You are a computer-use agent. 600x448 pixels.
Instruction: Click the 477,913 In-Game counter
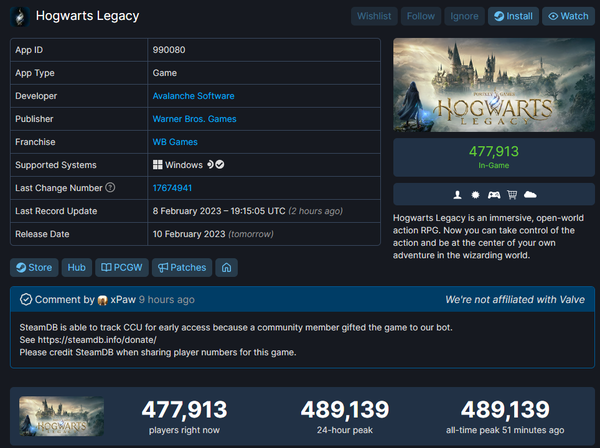[x=494, y=157]
